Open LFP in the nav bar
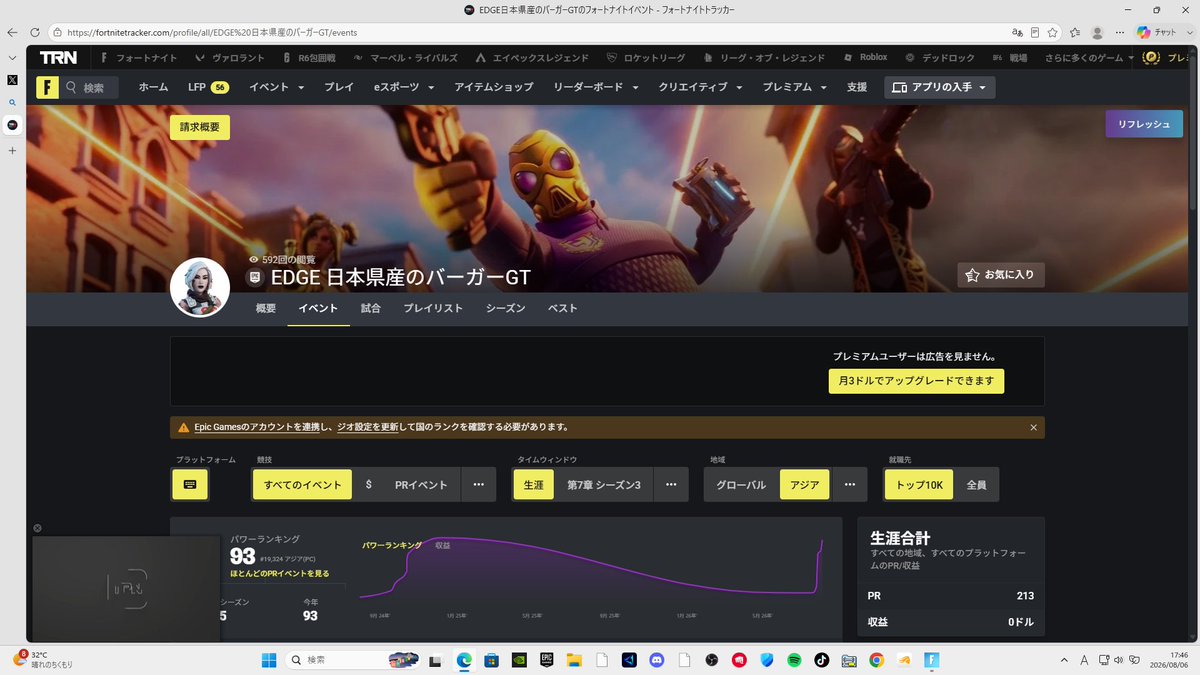The image size is (1200, 675). [208, 87]
